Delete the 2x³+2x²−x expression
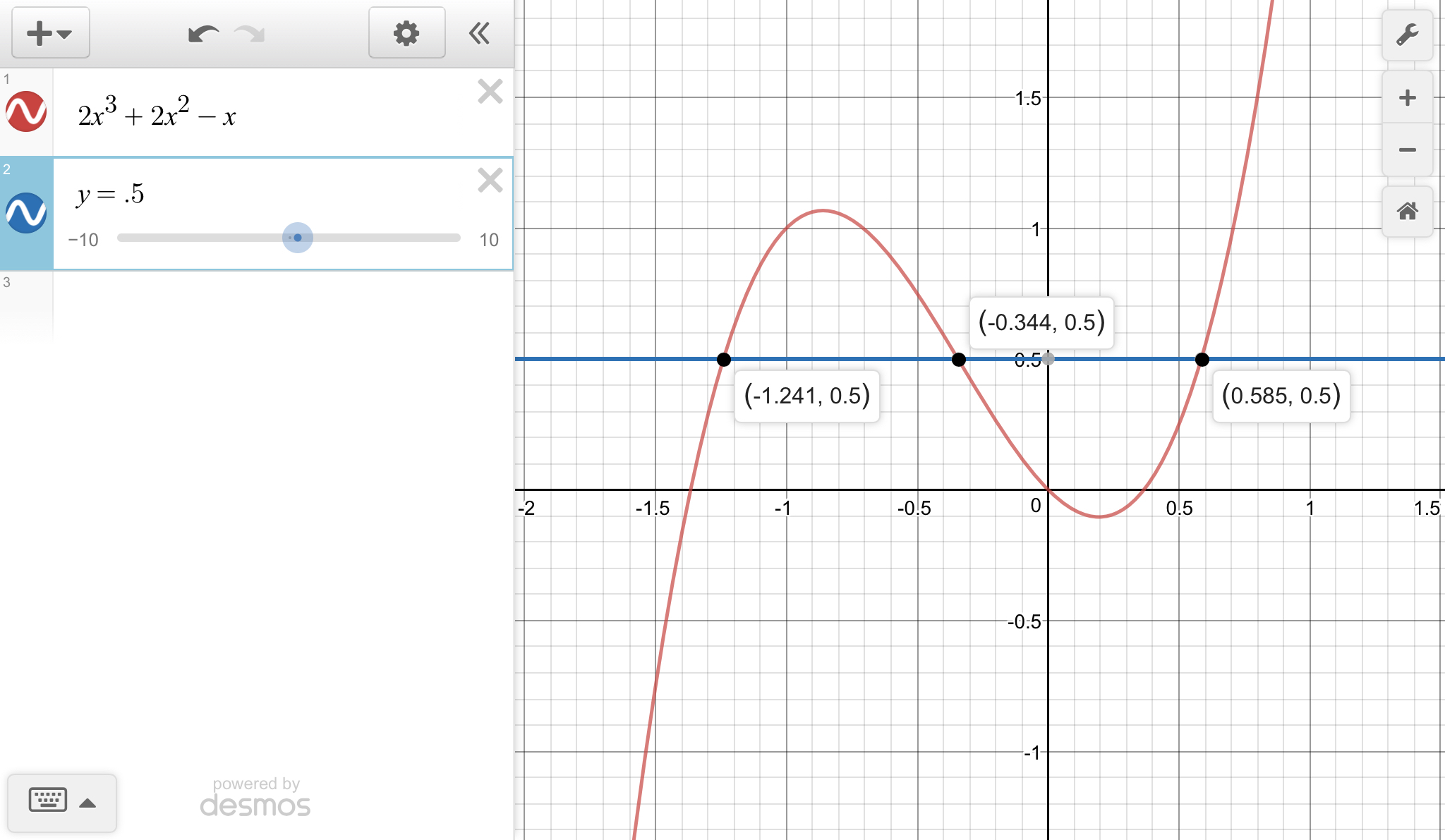 pyautogui.click(x=490, y=92)
